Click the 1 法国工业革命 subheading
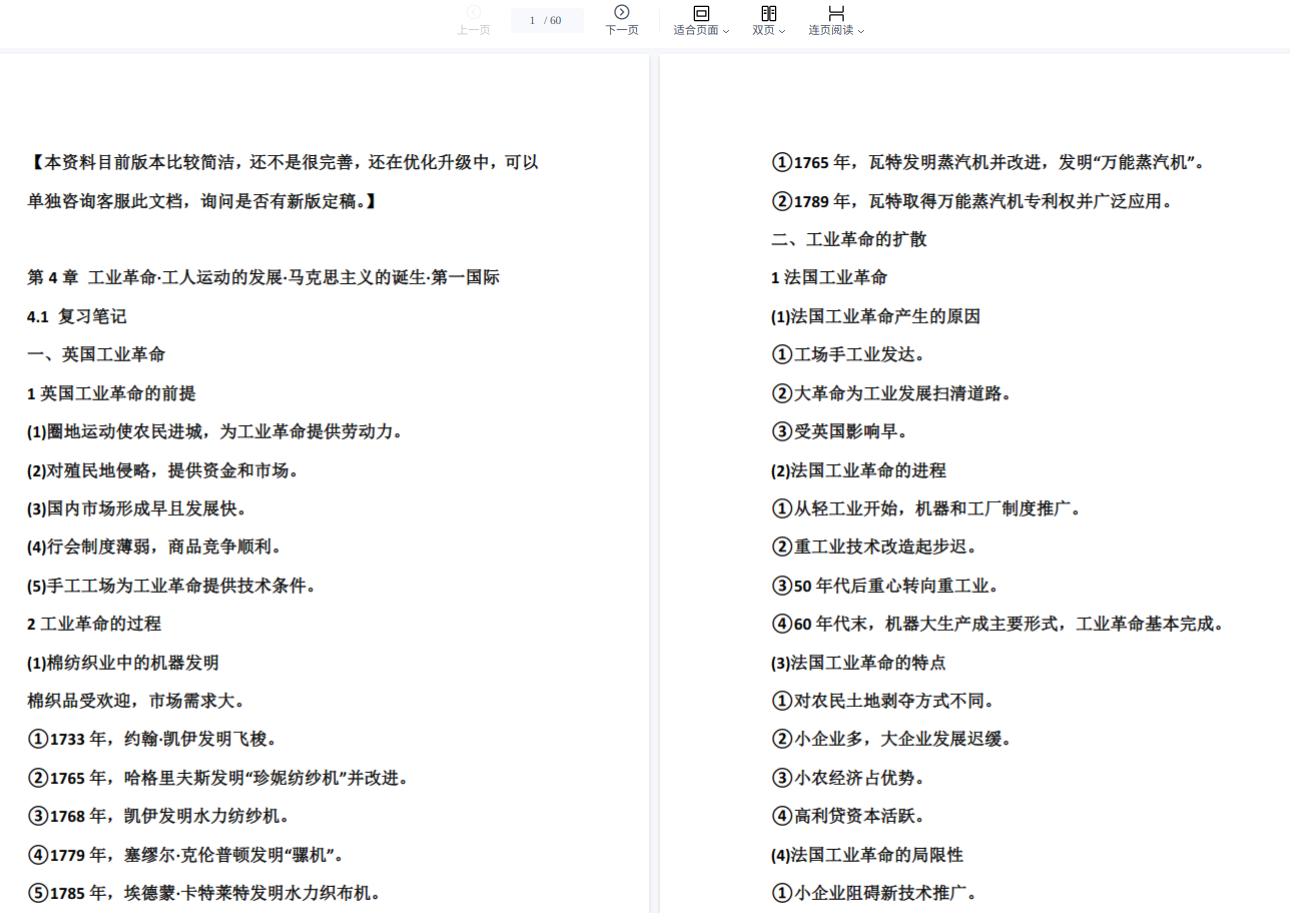Screen dimensions: 1290x913 point(829,278)
